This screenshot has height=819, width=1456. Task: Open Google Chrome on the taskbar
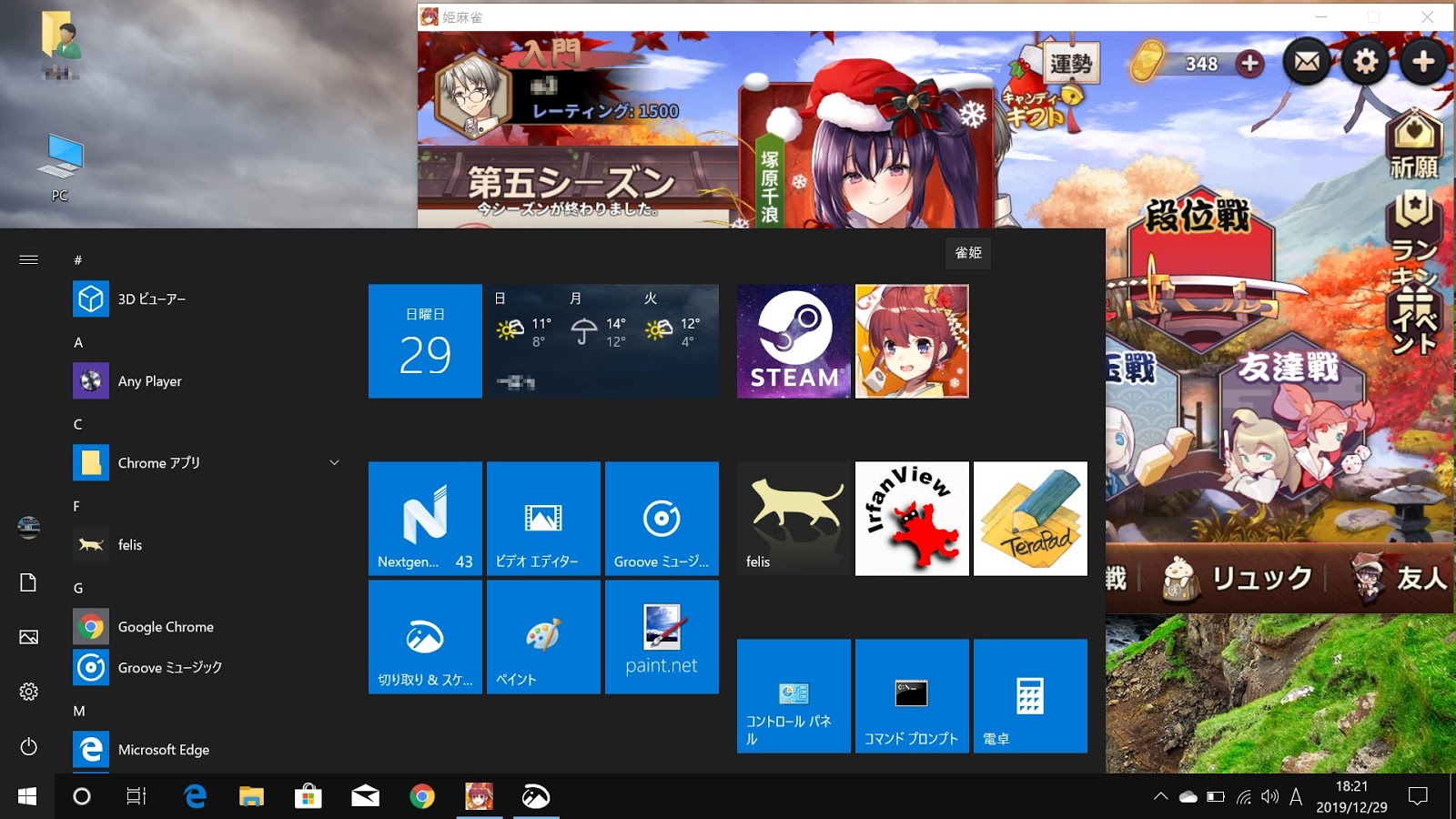point(422,796)
